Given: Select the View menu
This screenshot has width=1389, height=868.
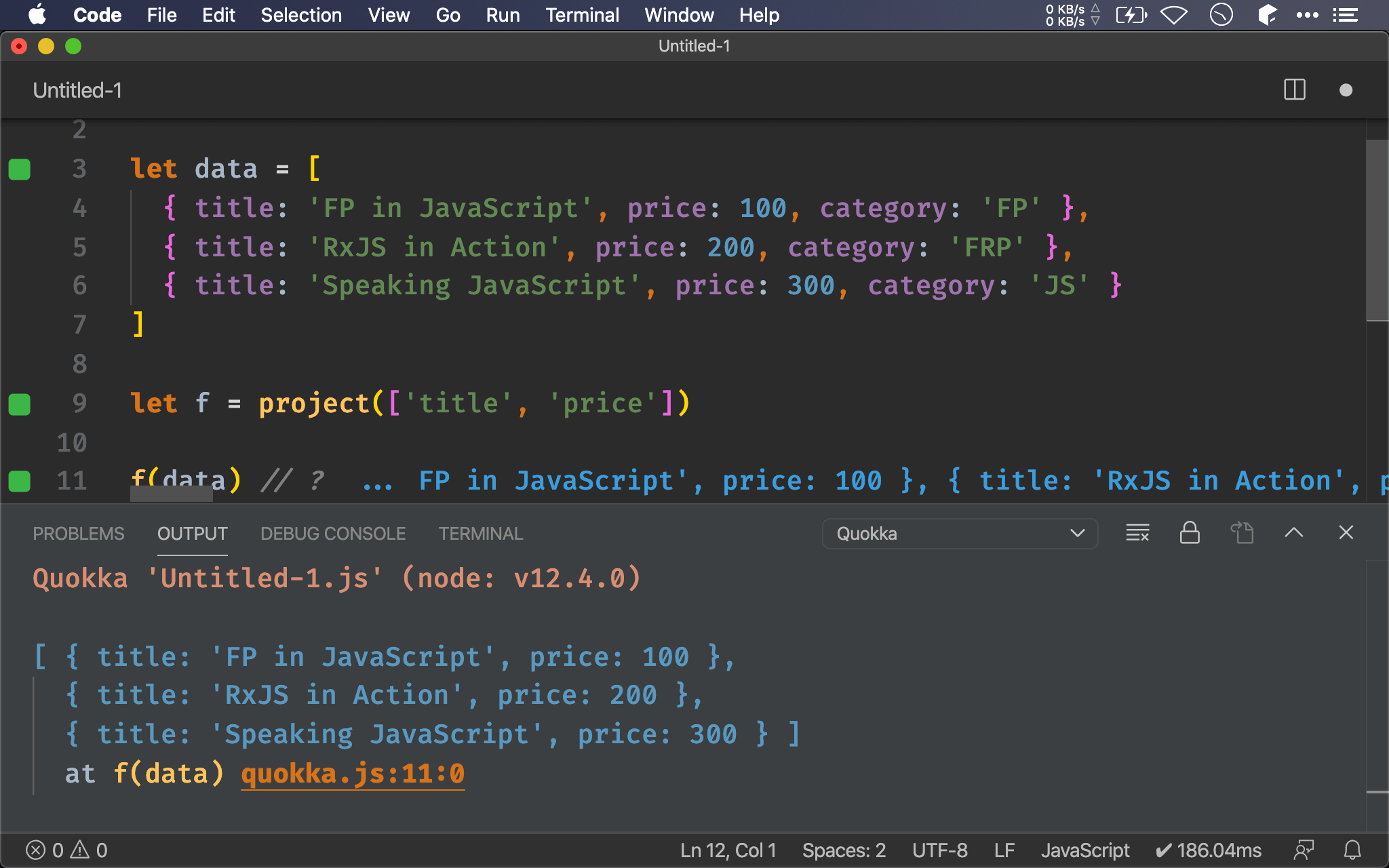Looking at the screenshot, I should click(x=390, y=14).
